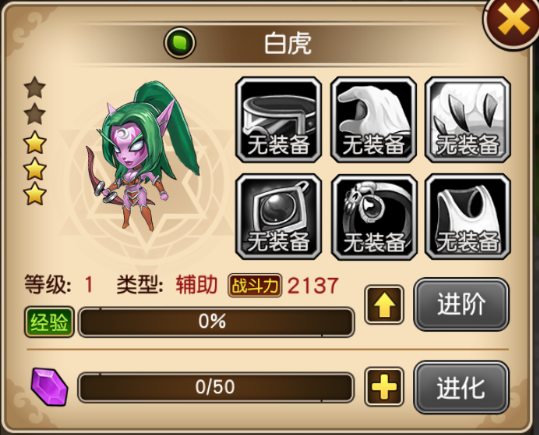Click the gem progress bar showing 0/50
Image resolution: width=539 pixels, height=435 pixels.
pos(216,387)
